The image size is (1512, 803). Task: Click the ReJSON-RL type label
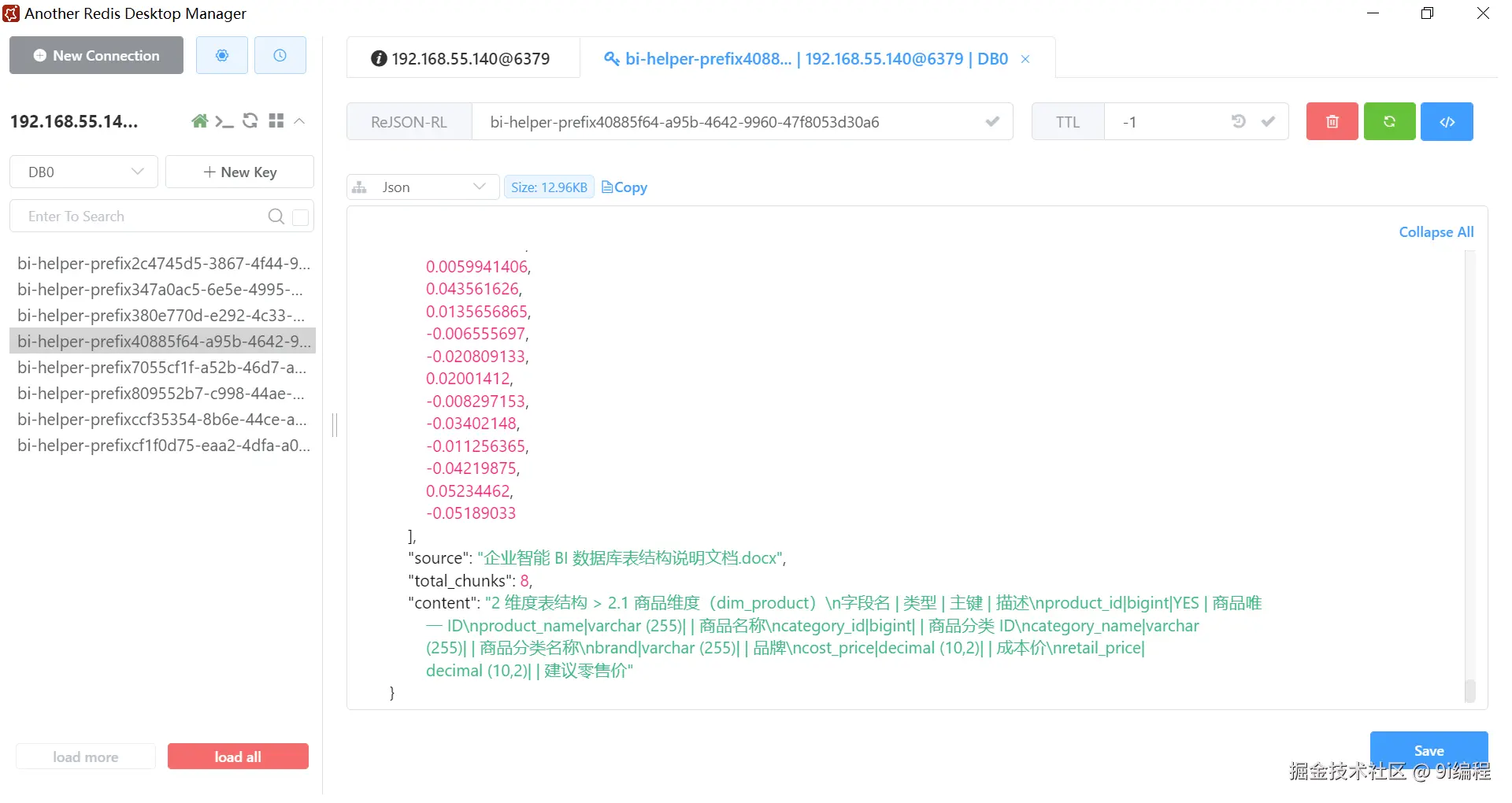[x=409, y=122]
